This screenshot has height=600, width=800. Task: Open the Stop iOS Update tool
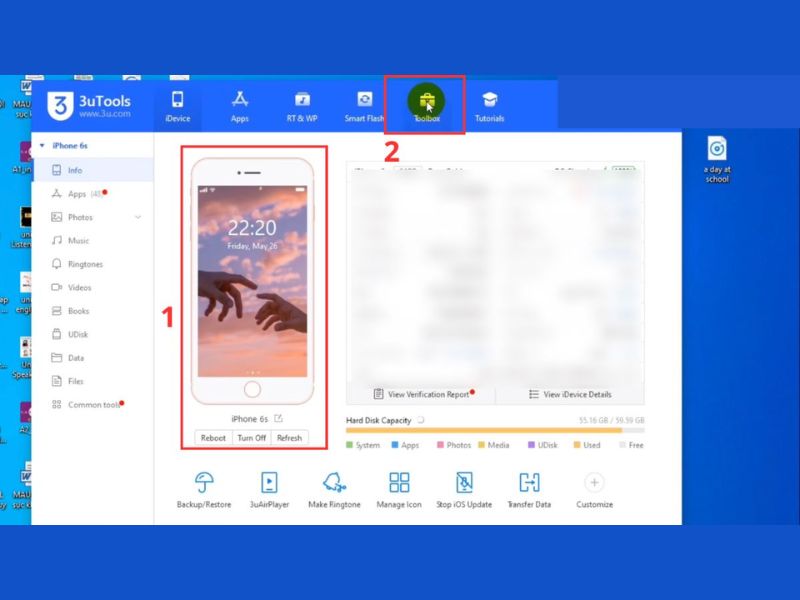tap(464, 489)
